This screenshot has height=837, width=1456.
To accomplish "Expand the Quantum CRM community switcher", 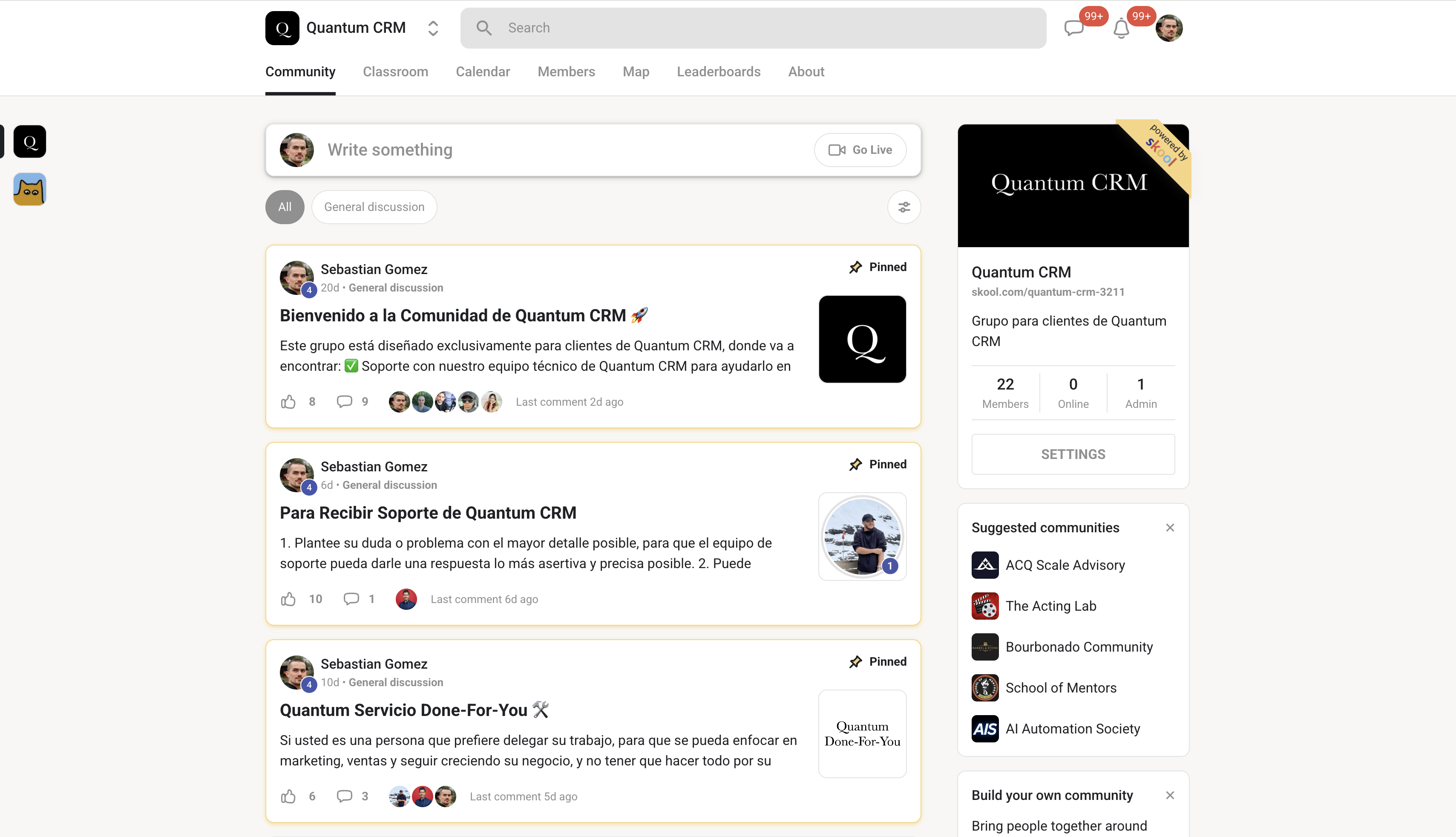I will click(433, 28).
